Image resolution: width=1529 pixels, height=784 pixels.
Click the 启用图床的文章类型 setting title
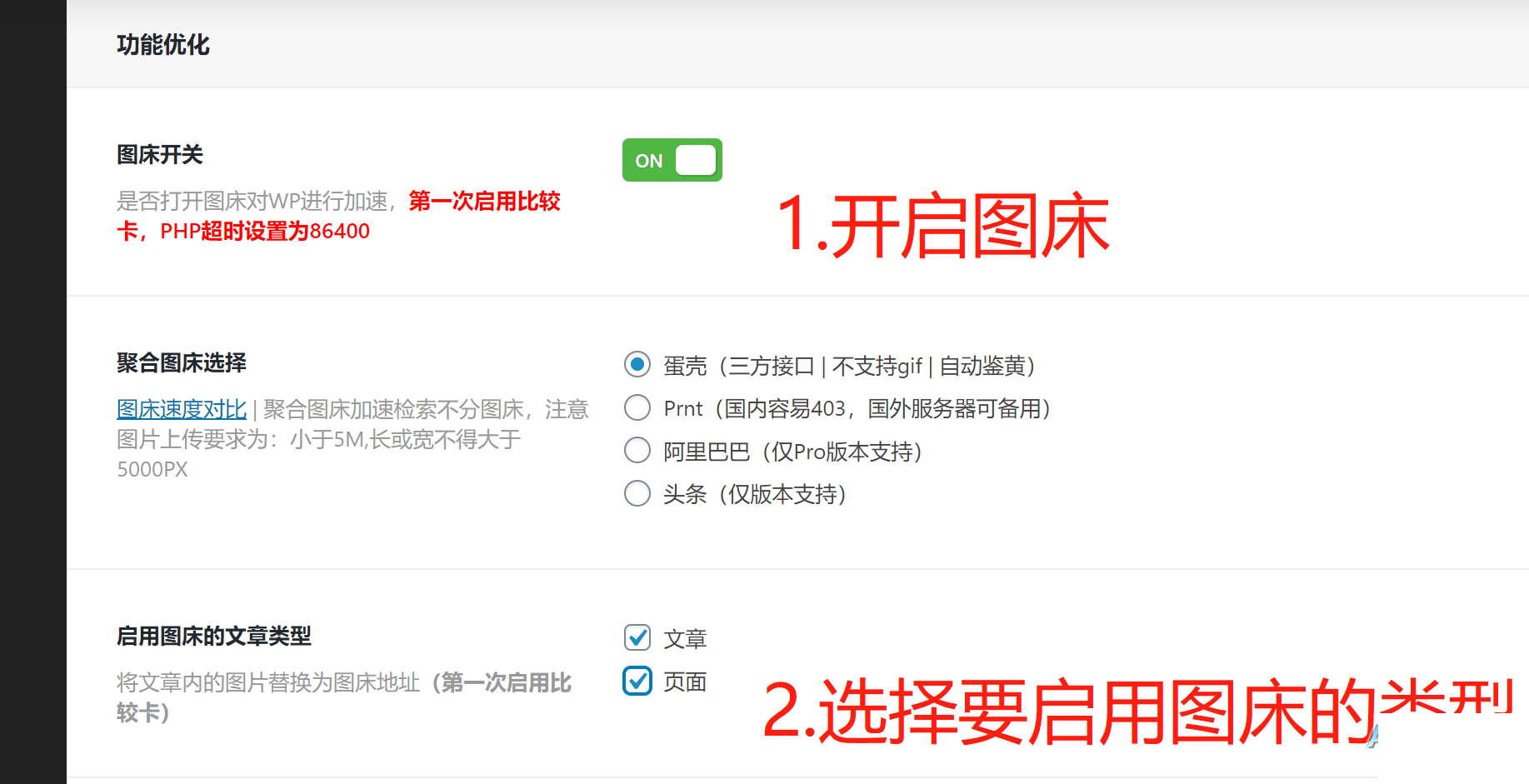point(214,636)
